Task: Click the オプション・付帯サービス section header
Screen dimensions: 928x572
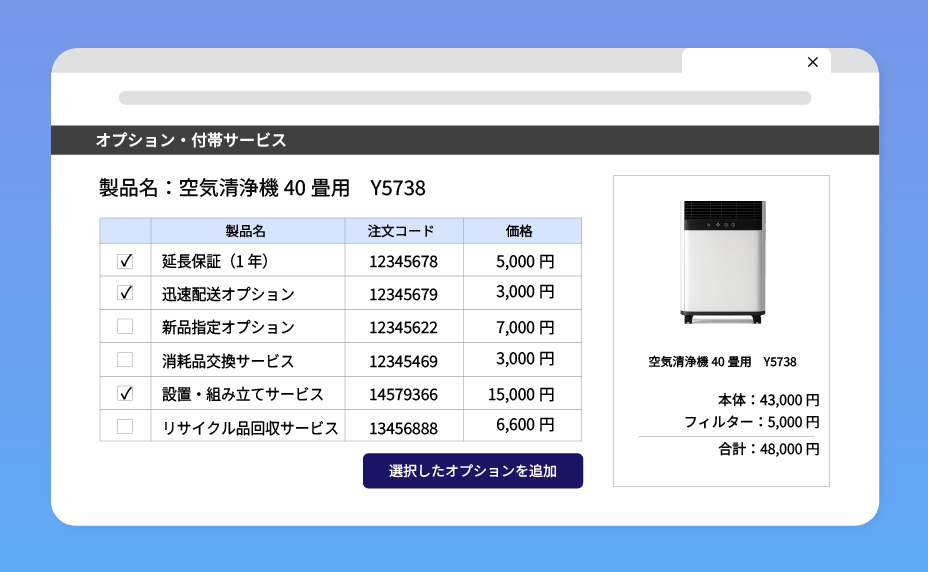Action: coord(191,140)
